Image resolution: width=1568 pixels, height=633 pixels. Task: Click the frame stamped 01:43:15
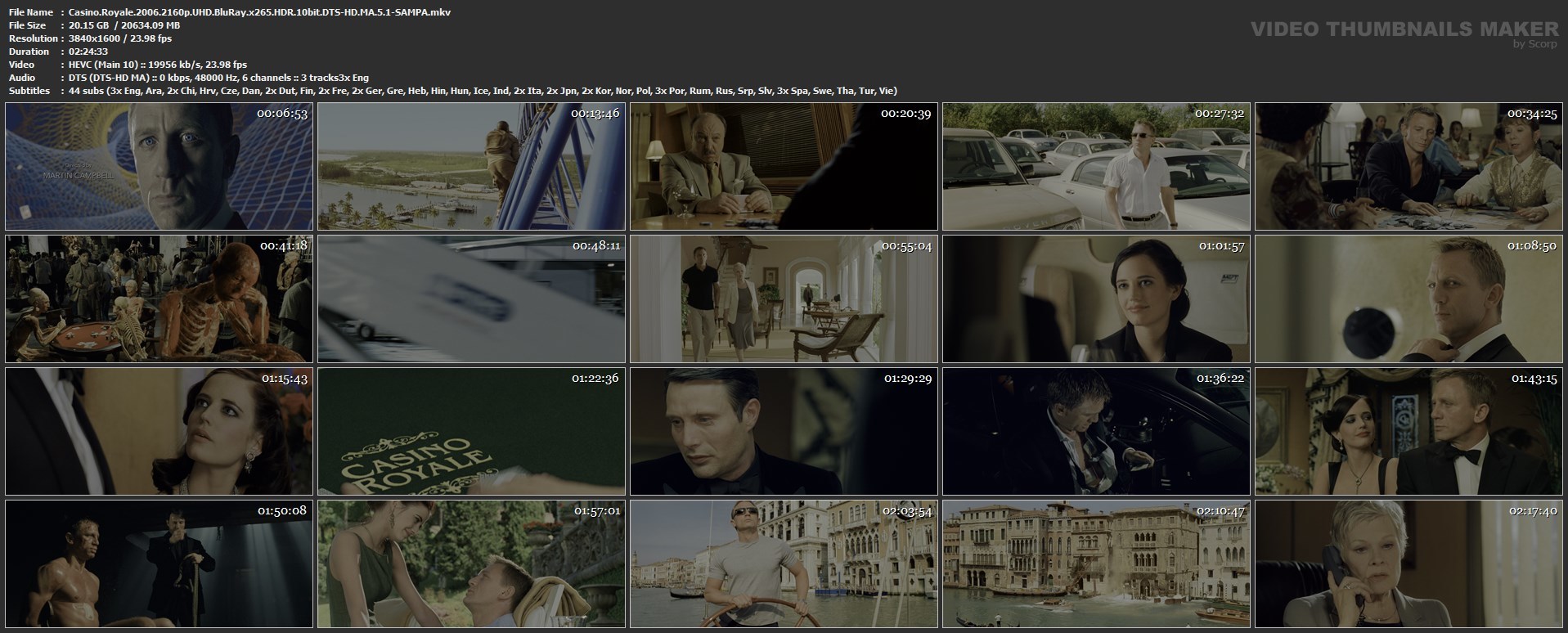tap(1409, 431)
